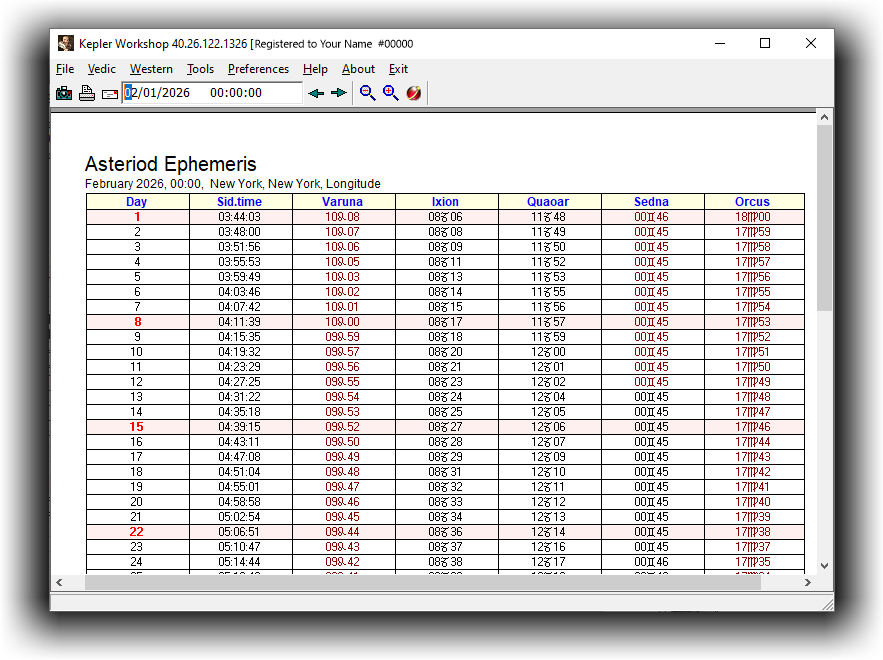The width and height of the screenshot is (883, 660).
Task: Click the printer icon in toolbar
Action: 87,93
